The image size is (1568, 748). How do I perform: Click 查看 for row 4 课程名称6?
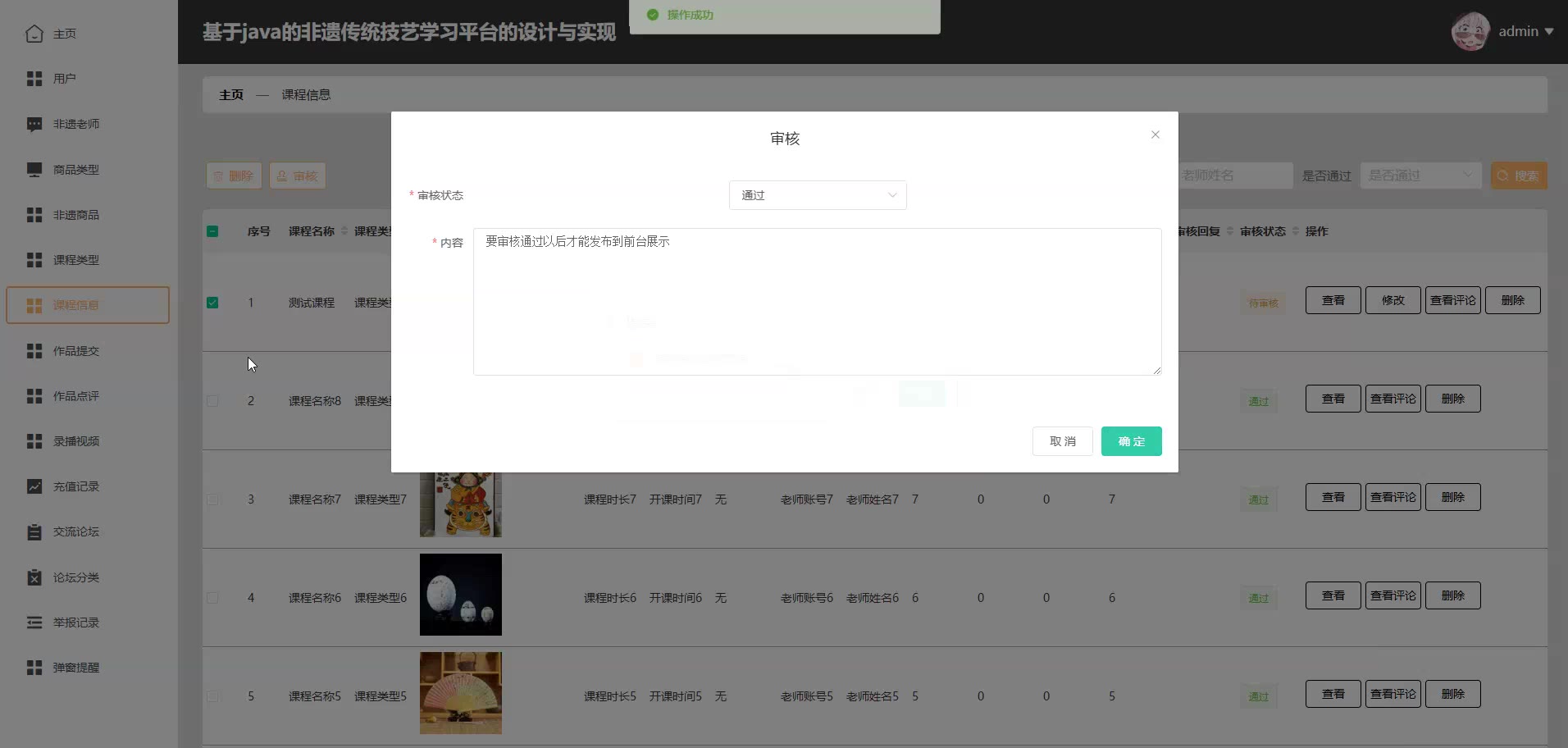click(1333, 595)
